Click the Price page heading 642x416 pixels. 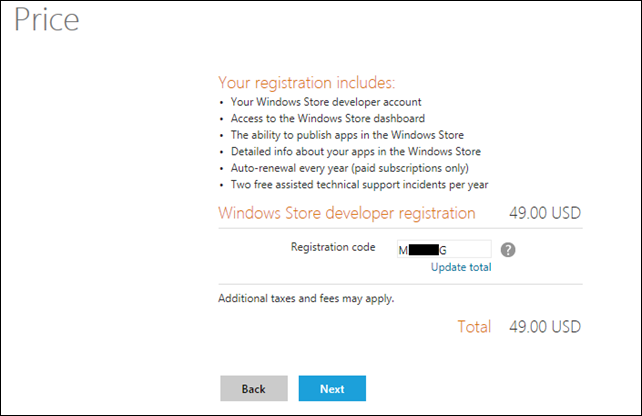(x=46, y=21)
